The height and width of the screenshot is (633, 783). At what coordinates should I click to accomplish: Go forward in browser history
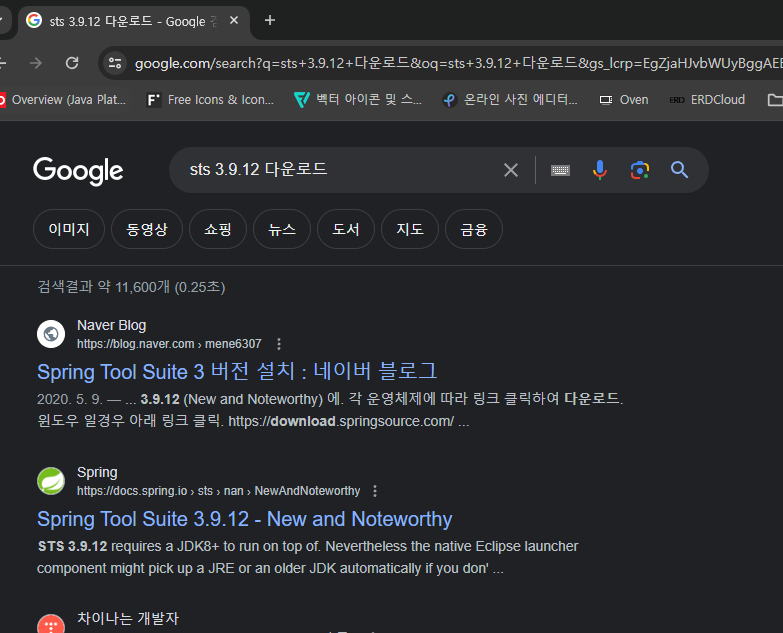pyautogui.click(x=36, y=63)
